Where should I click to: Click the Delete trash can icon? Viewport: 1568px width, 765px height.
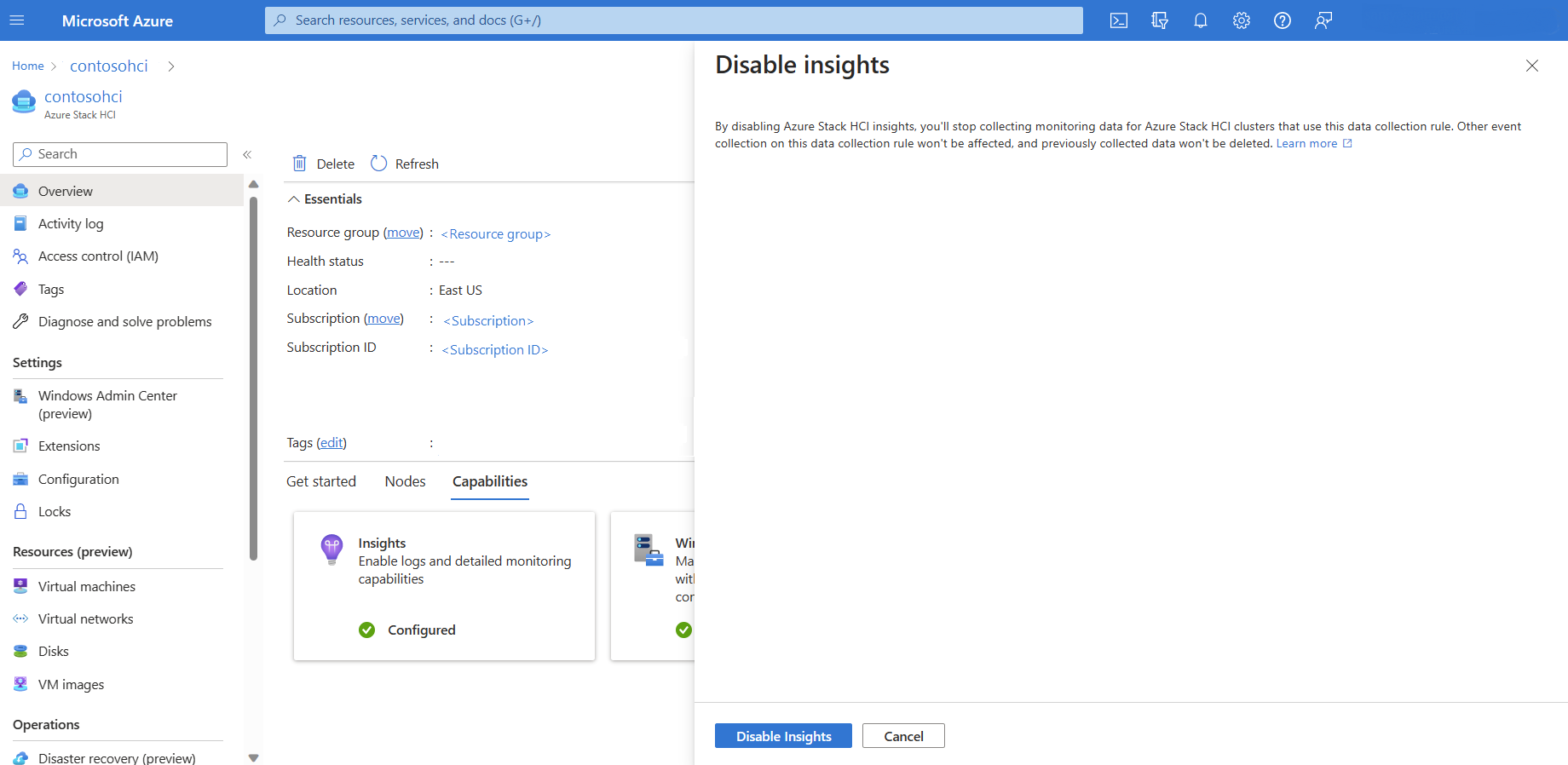(x=300, y=164)
